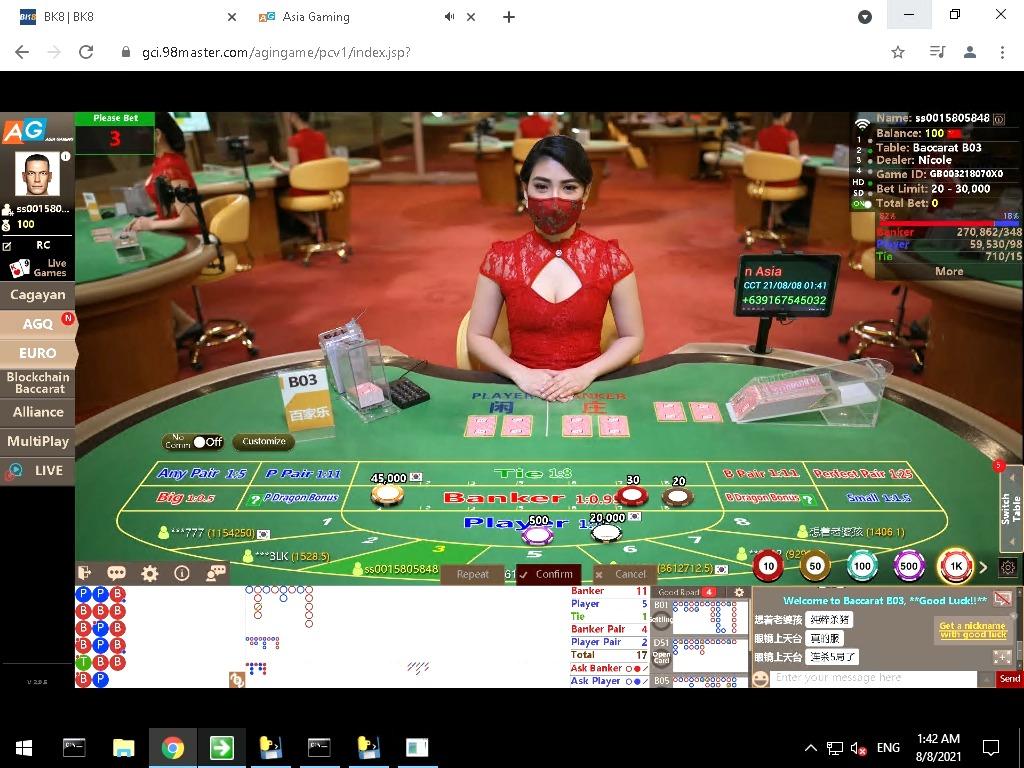
Task: Send the chat message
Action: point(1010,679)
